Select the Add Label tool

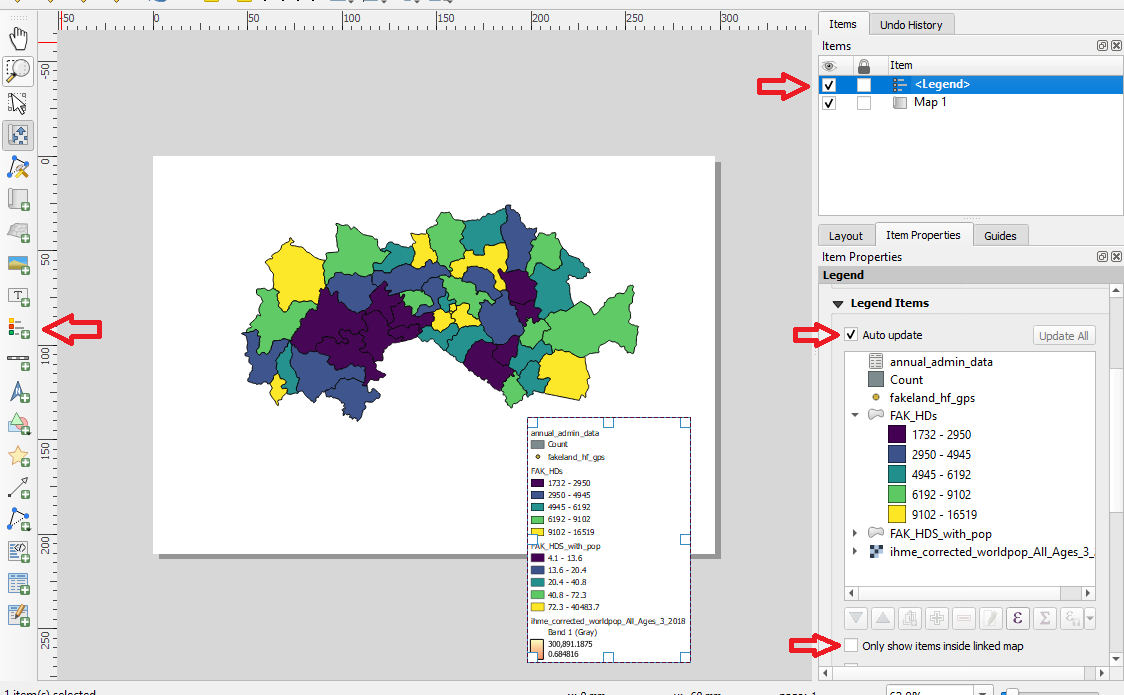tap(18, 296)
